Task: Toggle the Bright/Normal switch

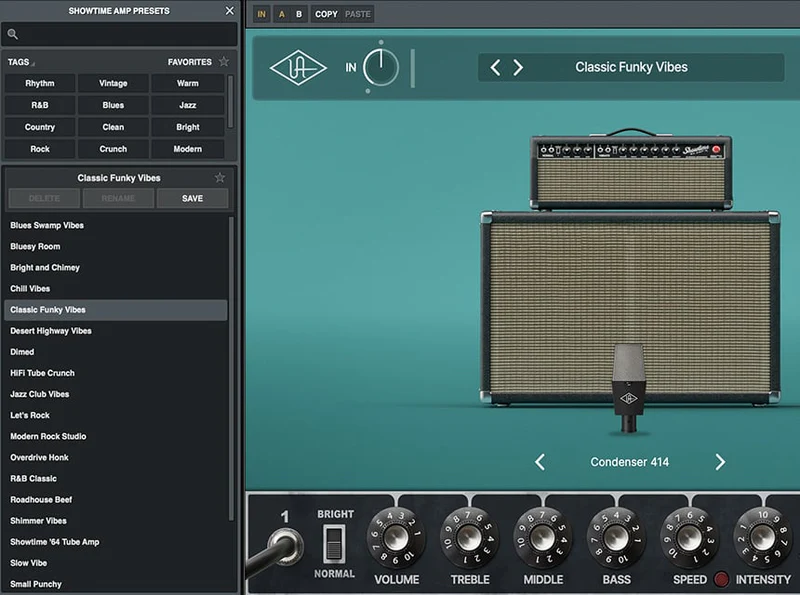Action: coord(334,543)
